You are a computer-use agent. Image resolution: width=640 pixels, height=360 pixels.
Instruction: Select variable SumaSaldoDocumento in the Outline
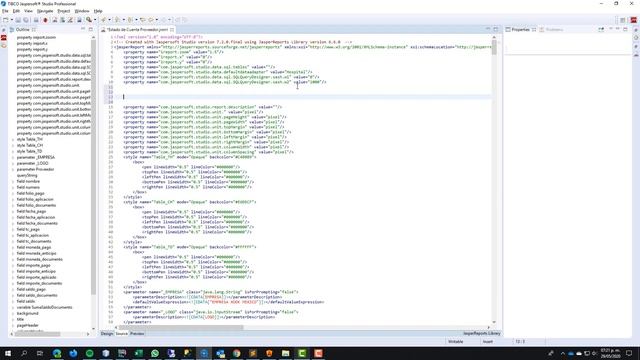tap(44, 307)
